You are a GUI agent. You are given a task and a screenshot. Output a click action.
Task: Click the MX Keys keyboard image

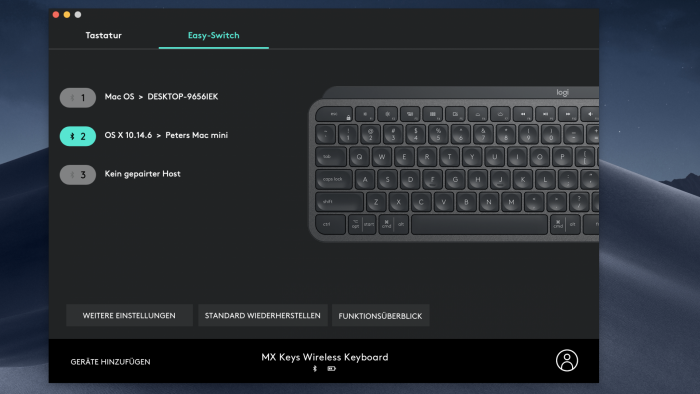[x=454, y=164]
